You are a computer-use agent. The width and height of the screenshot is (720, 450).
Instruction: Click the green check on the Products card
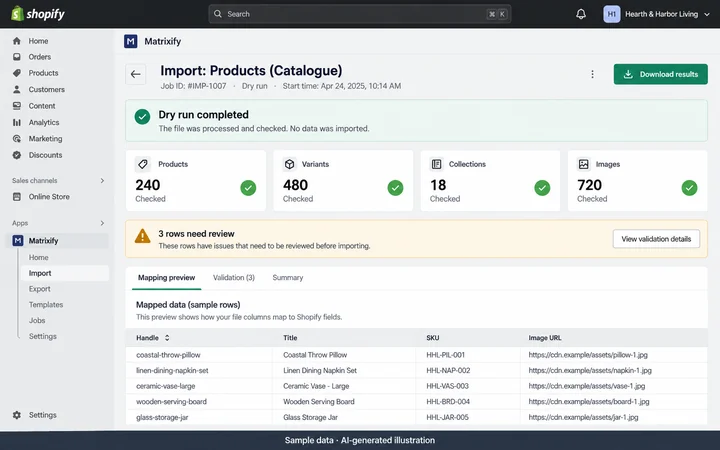point(248,188)
